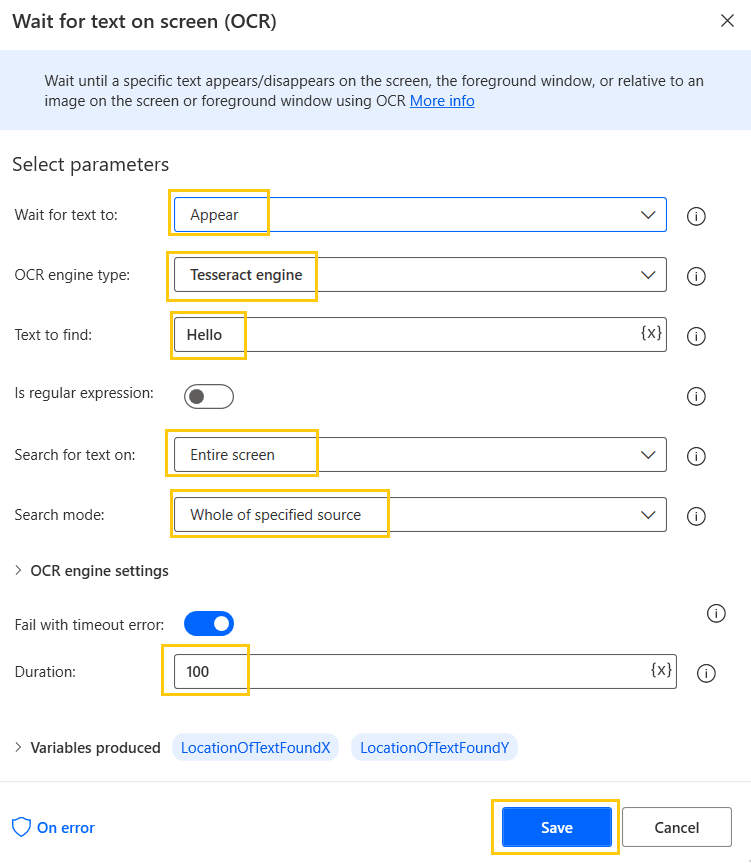View info tooltip for Search mode
This screenshot has width=751, height=863.
point(696,516)
